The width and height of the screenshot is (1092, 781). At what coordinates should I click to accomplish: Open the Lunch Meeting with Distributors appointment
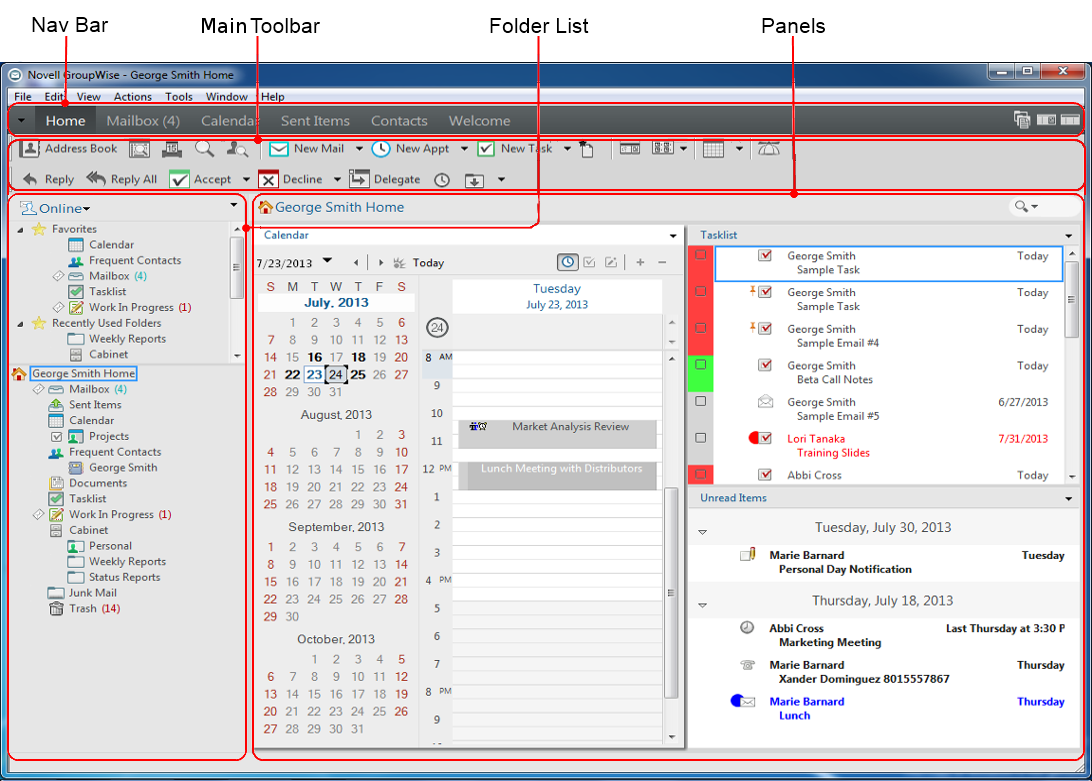[557, 475]
